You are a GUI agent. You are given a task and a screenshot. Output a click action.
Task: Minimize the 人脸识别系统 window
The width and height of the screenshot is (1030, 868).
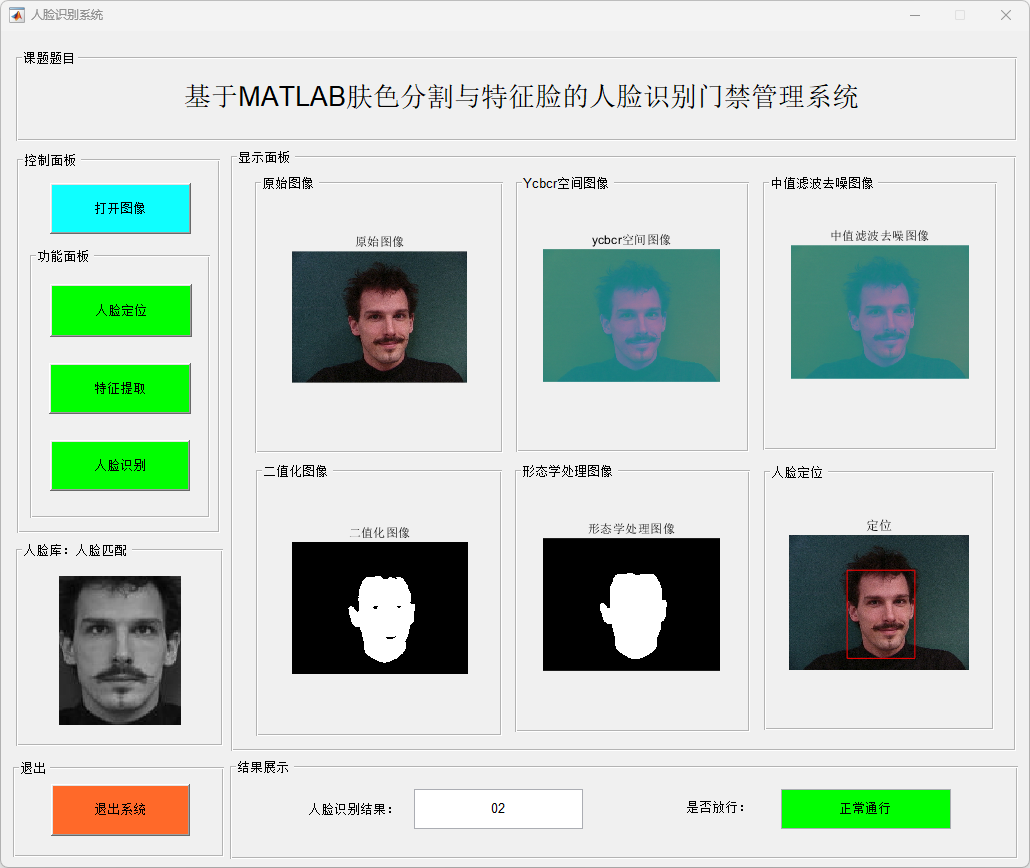915,15
